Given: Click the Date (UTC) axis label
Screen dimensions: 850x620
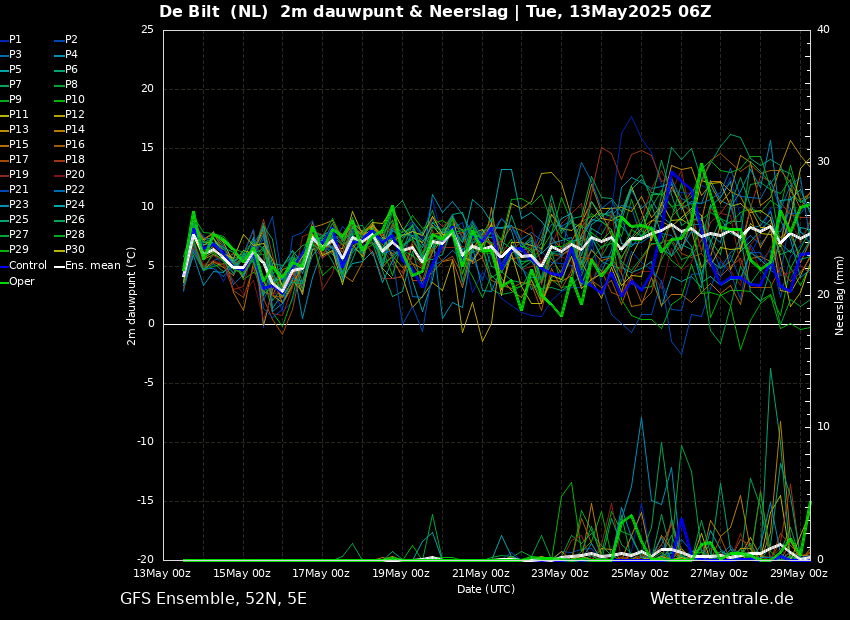Looking at the screenshot, I should click(x=486, y=589).
